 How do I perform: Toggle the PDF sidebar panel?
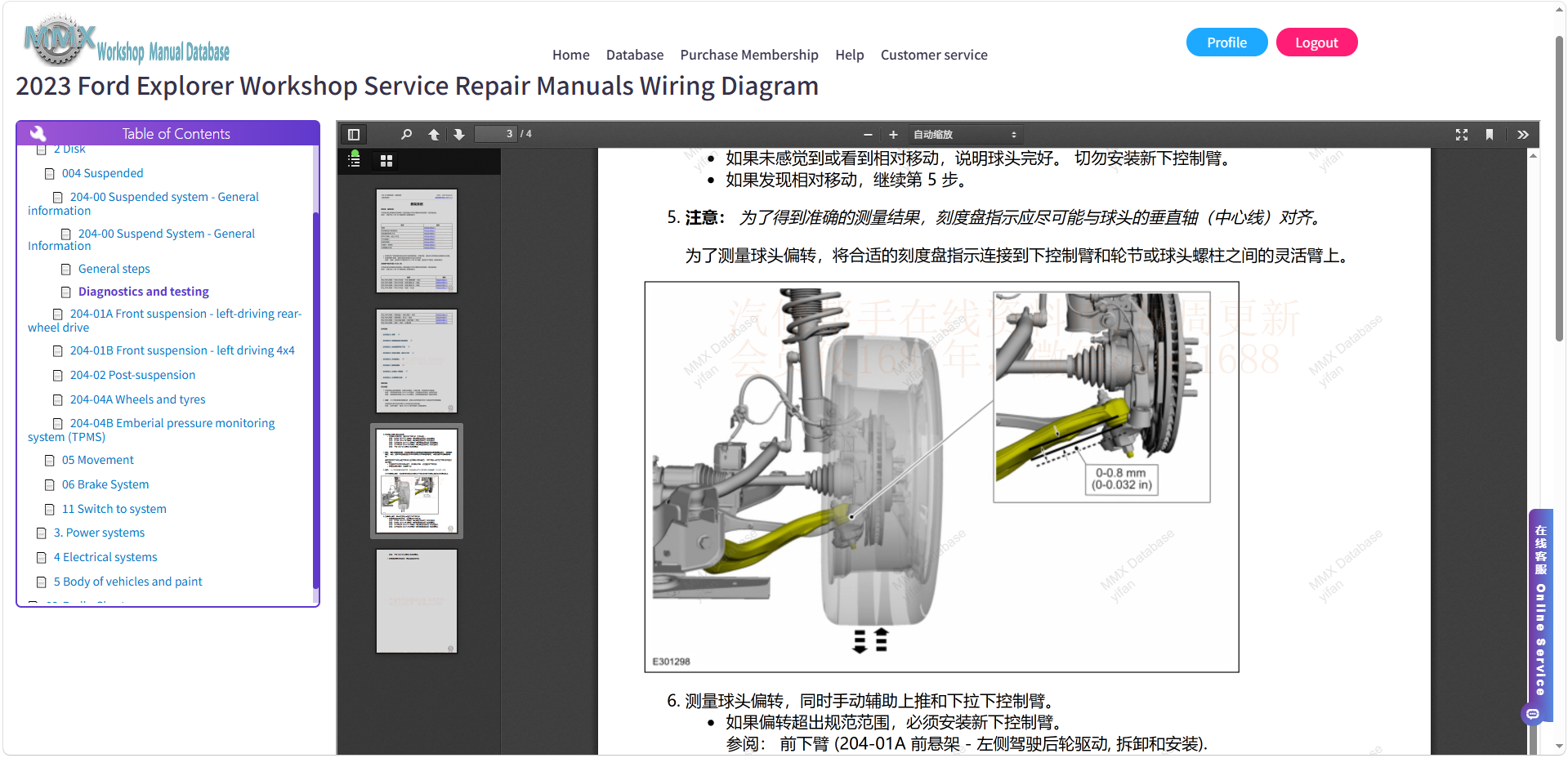pos(354,135)
